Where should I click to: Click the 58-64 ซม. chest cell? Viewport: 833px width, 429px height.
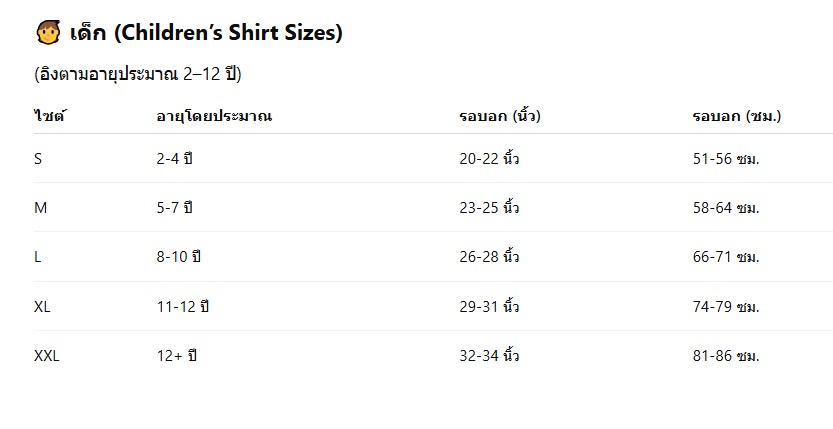[726, 208]
